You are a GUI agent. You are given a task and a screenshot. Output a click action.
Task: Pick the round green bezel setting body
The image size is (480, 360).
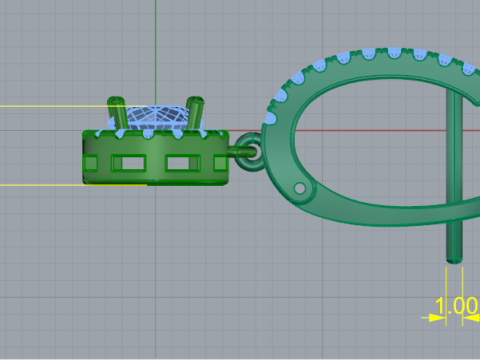click(155, 157)
